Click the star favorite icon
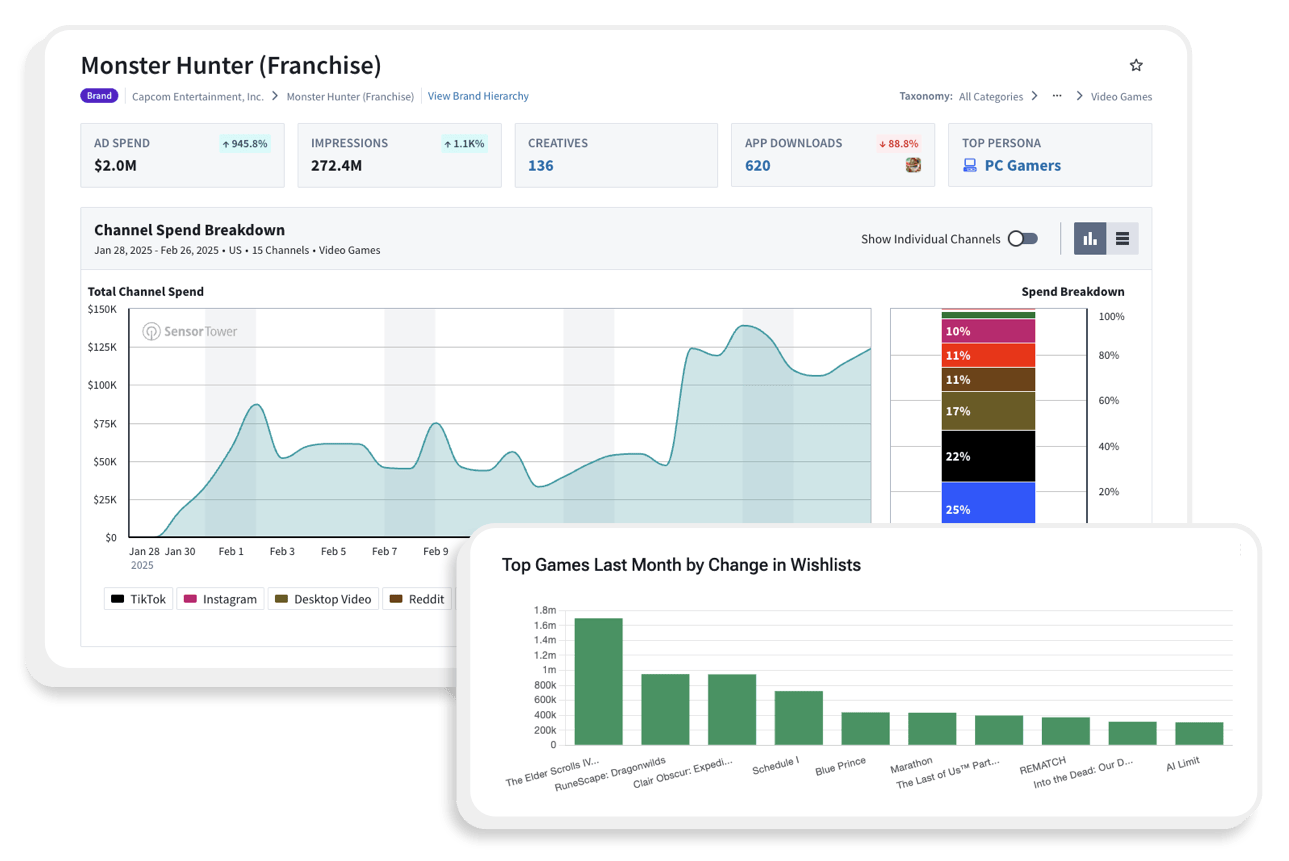The image size is (1289, 861). pyautogui.click(x=1136, y=66)
